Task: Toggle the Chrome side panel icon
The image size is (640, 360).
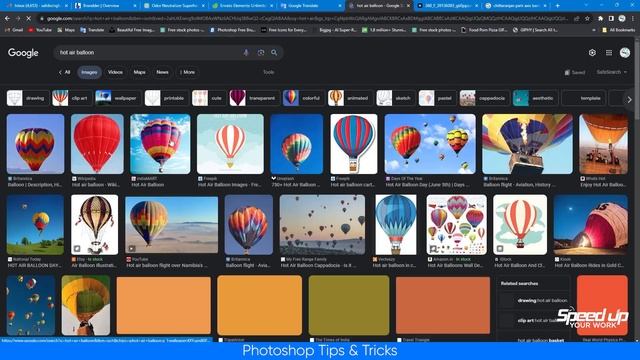Action: [x=611, y=19]
